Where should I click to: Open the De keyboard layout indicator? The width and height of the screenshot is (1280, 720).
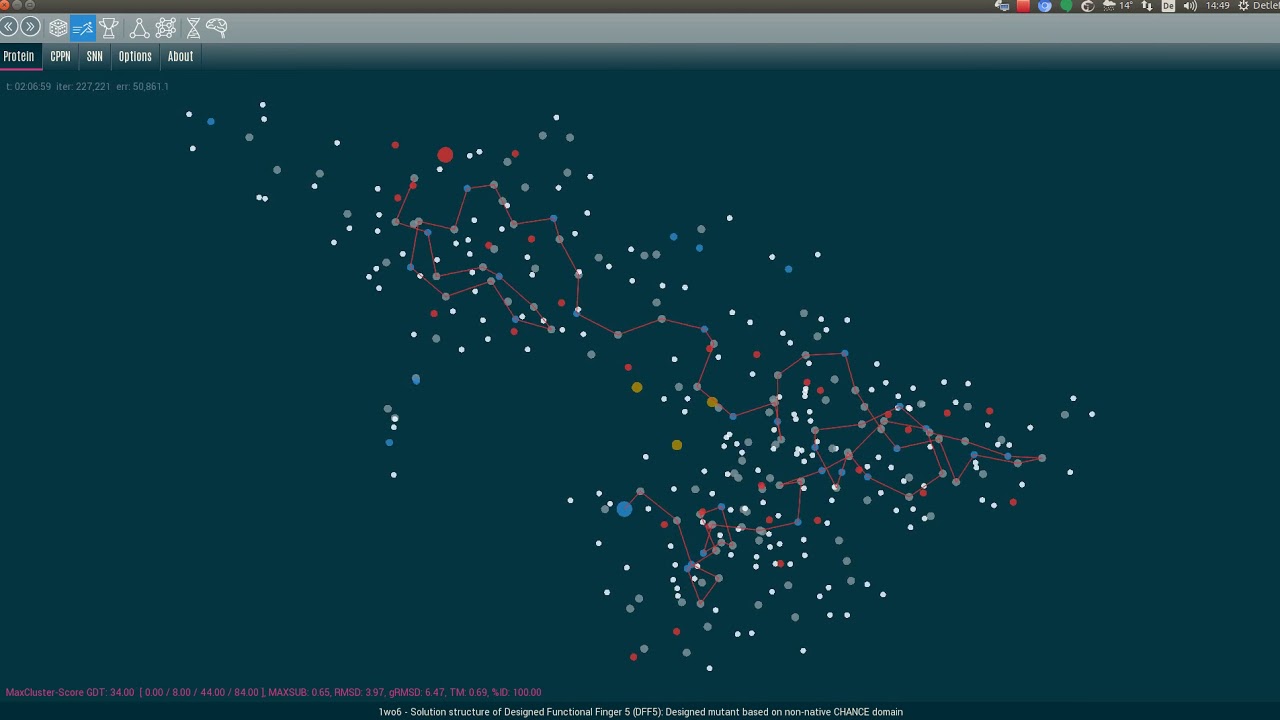pyautogui.click(x=1168, y=6)
